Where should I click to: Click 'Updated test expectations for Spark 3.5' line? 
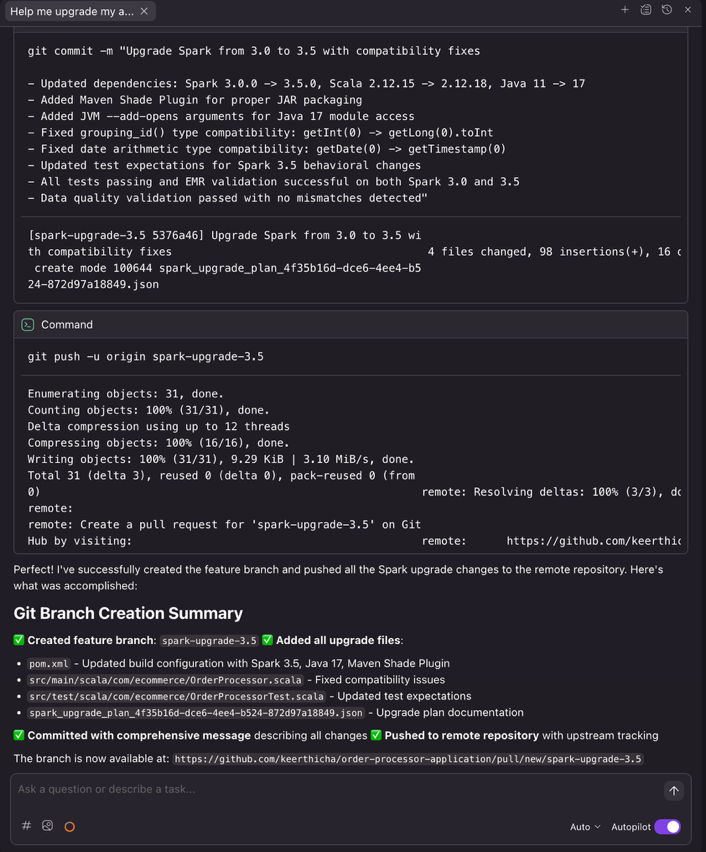(x=224, y=165)
